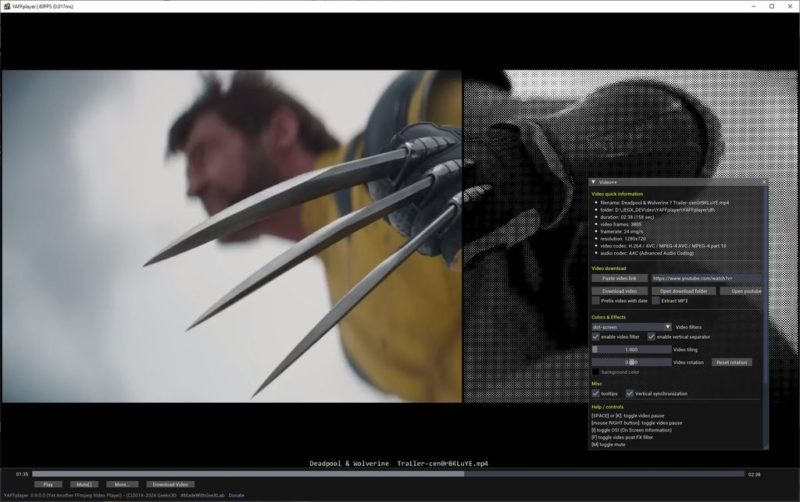Click the YouTube URL input field
Screen dimensions: 800x502
pyautogui.click(x=706, y=279)
